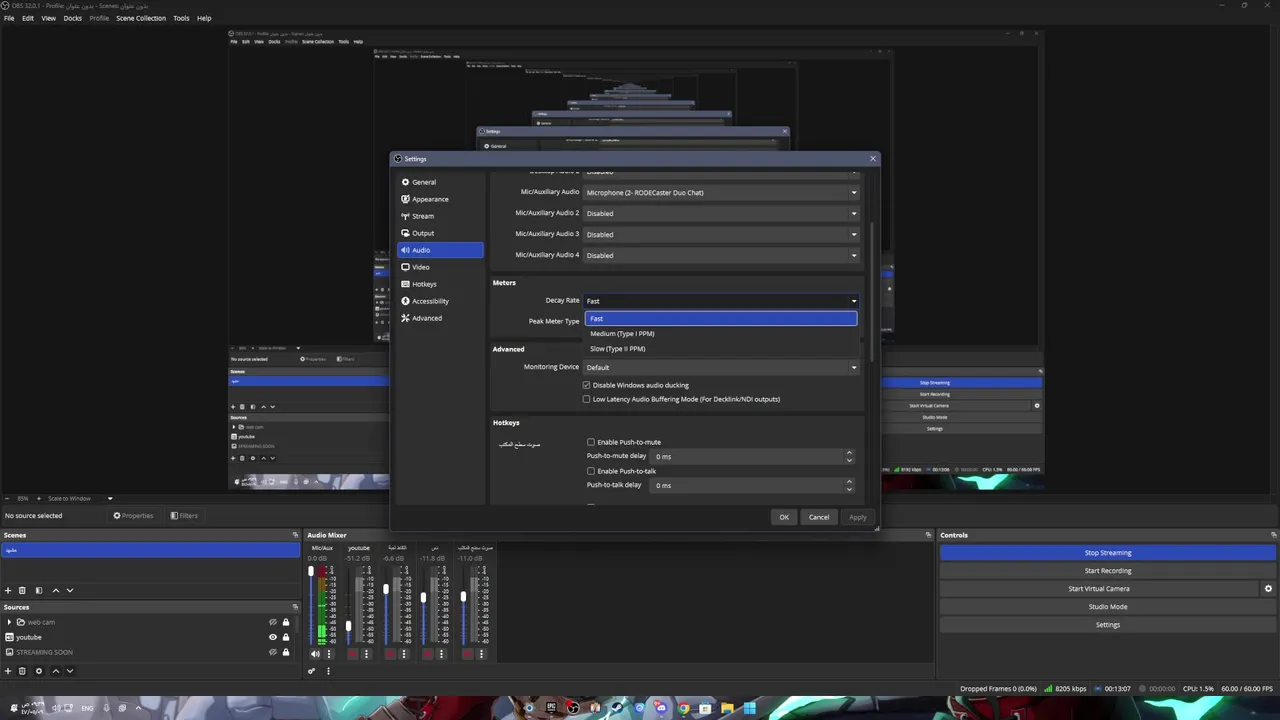Open Monitoring Device dropdown
1280x720 pixels.
pos(721,367)
